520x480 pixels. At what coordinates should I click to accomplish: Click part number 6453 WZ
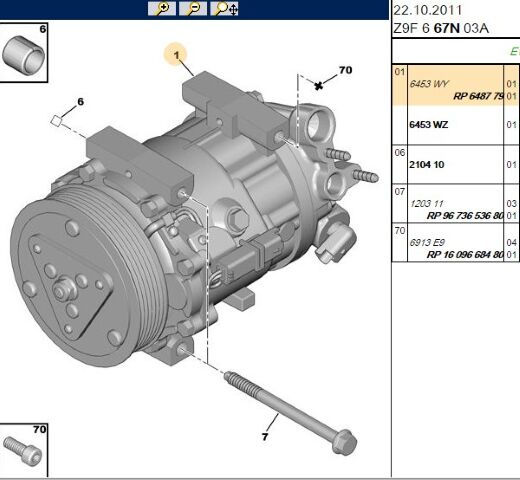[x=428, y=125]
